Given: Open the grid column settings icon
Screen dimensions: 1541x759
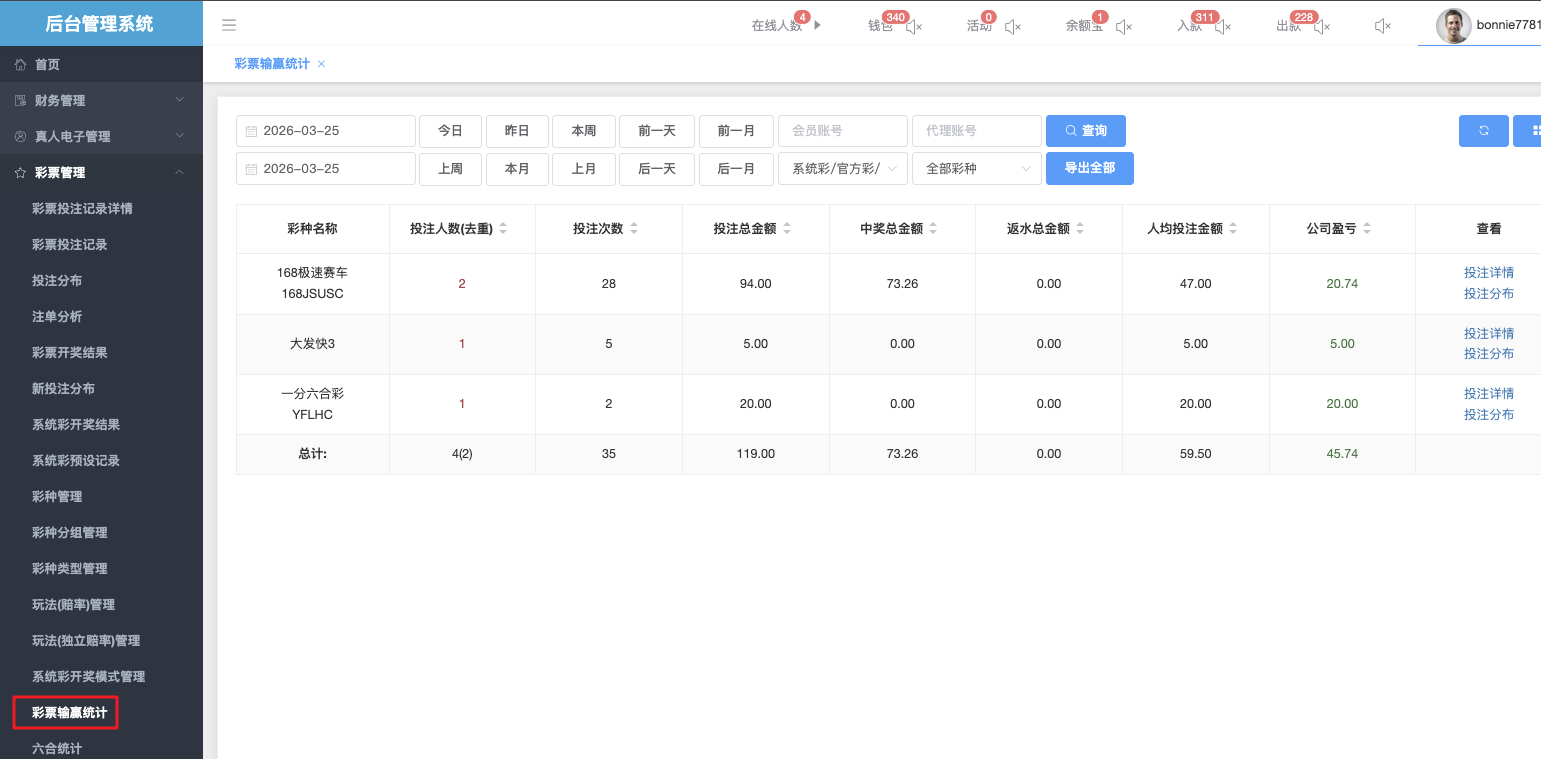Looking at the screenshot, I should (1530, 131).
